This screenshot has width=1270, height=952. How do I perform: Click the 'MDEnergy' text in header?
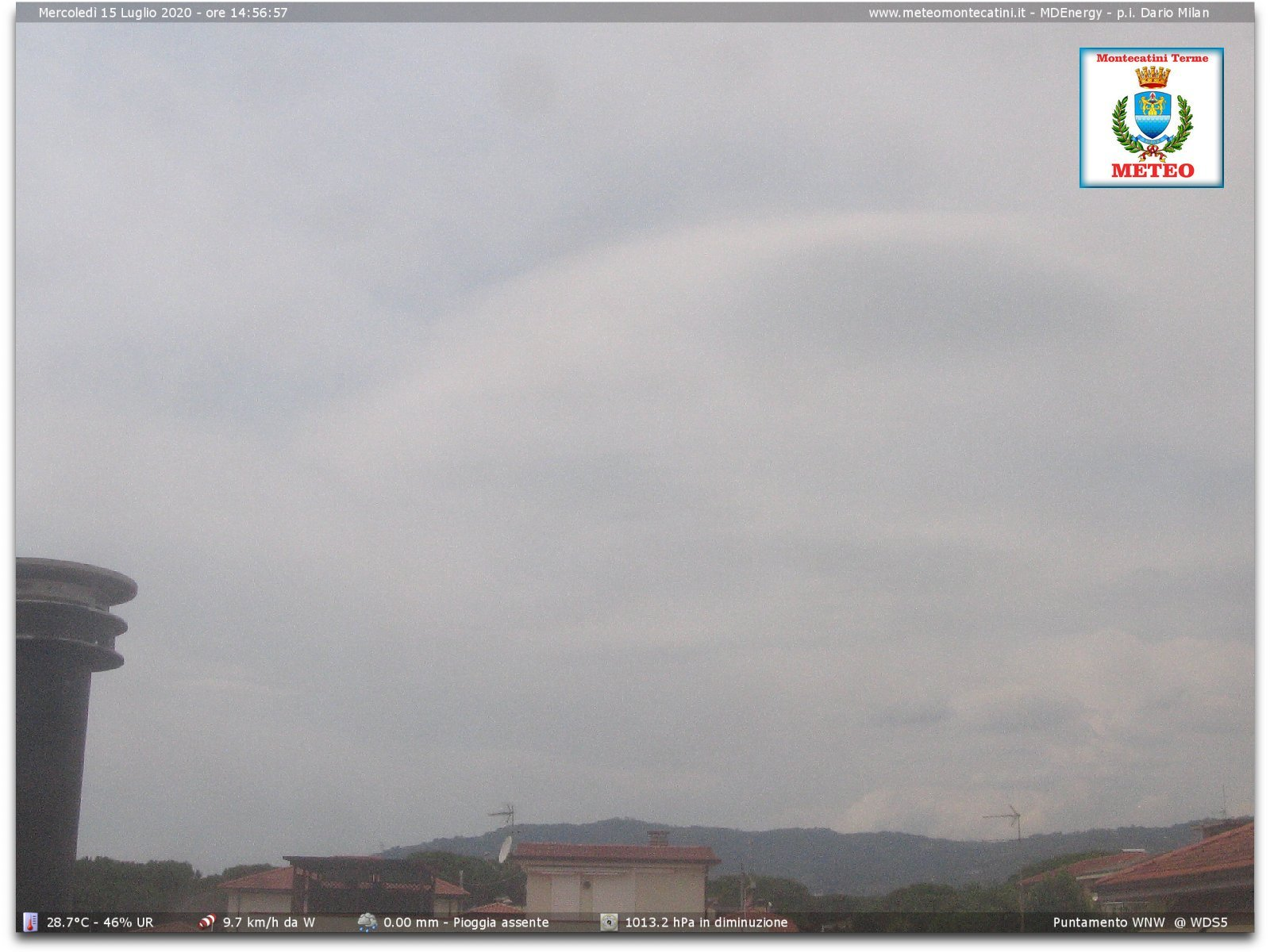(x=1071, y=13)
